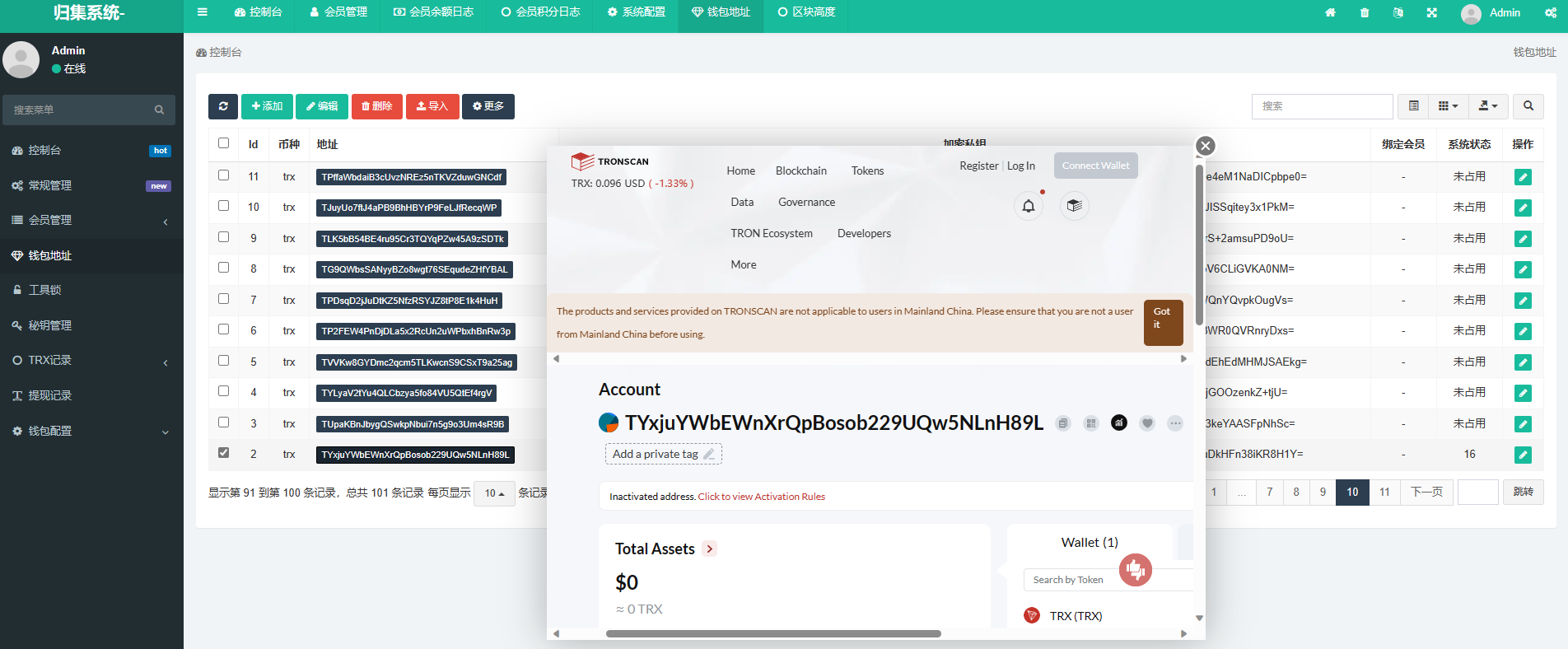Click the horizontal scrollbar in TRONSCAN popup

click(x=773, y=633)
